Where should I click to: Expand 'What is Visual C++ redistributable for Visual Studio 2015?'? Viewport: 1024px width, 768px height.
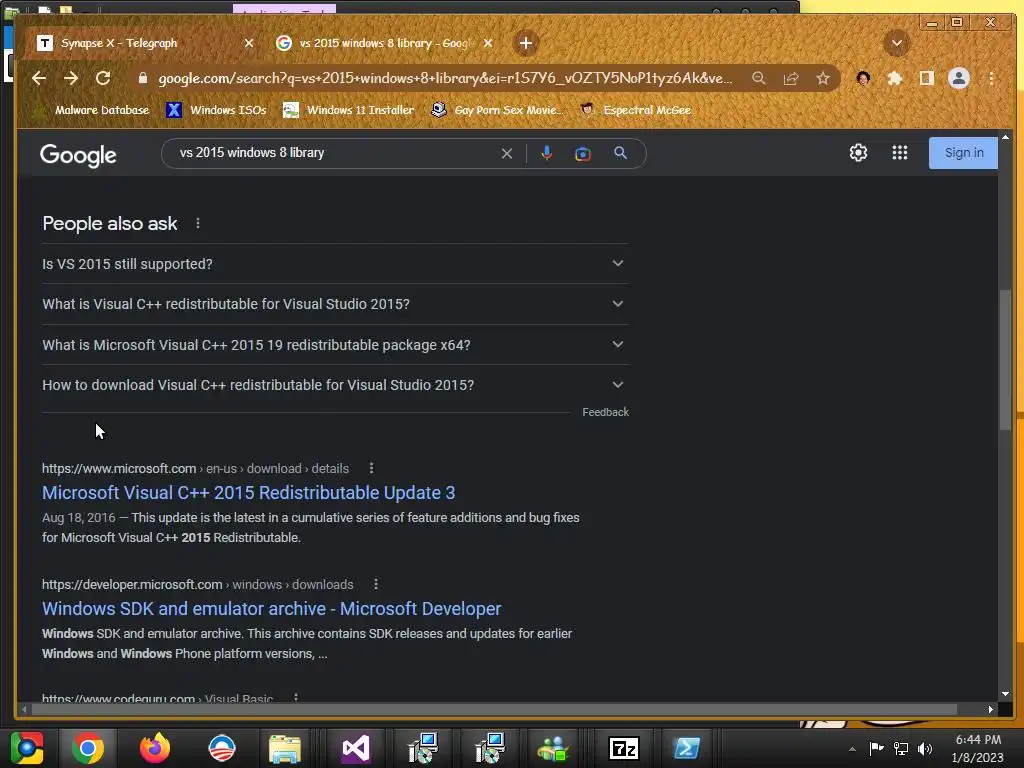coord(335,304)
